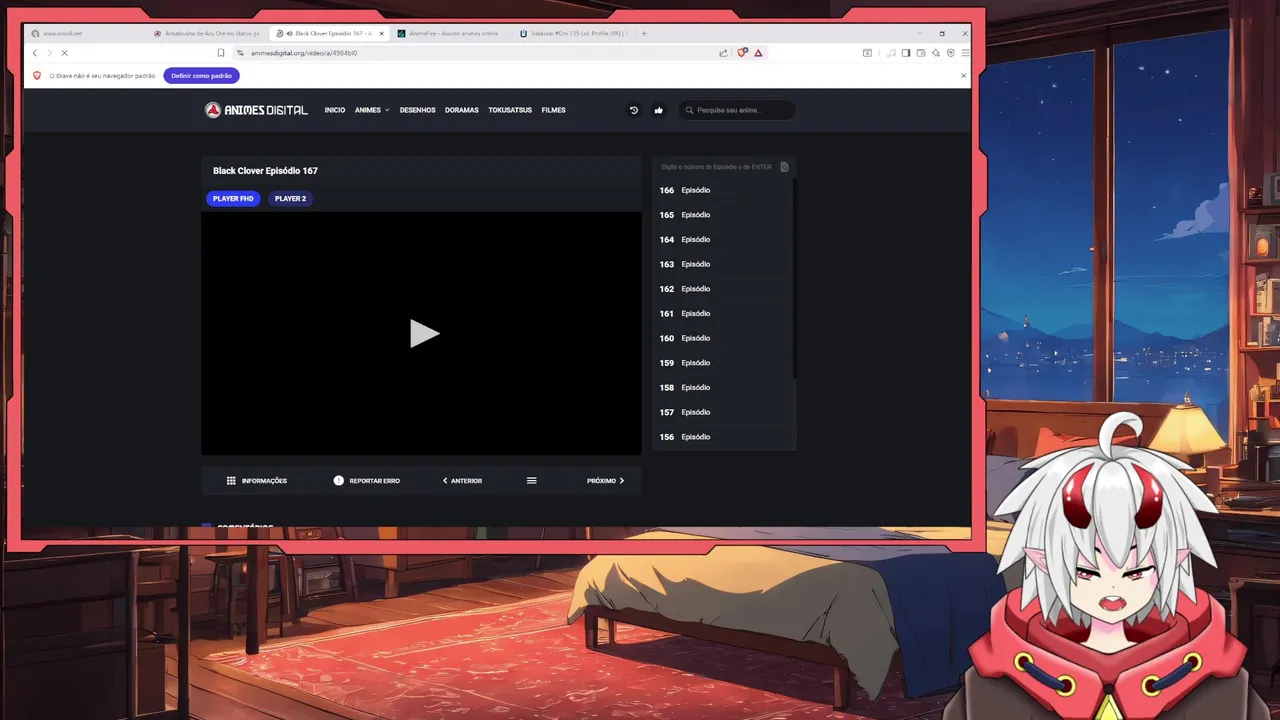
Task: Stop page loading with X button
Action: (x=64, y=53)
